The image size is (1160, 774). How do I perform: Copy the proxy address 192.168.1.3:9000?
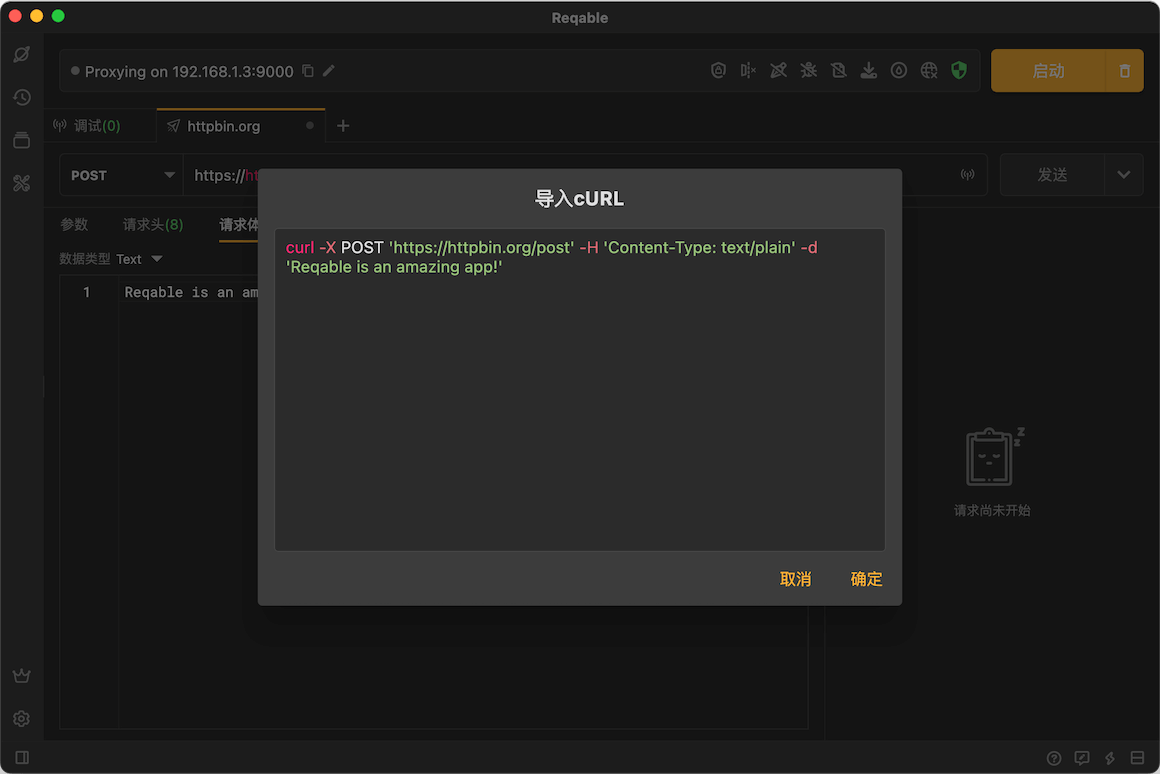coord(308,71)
